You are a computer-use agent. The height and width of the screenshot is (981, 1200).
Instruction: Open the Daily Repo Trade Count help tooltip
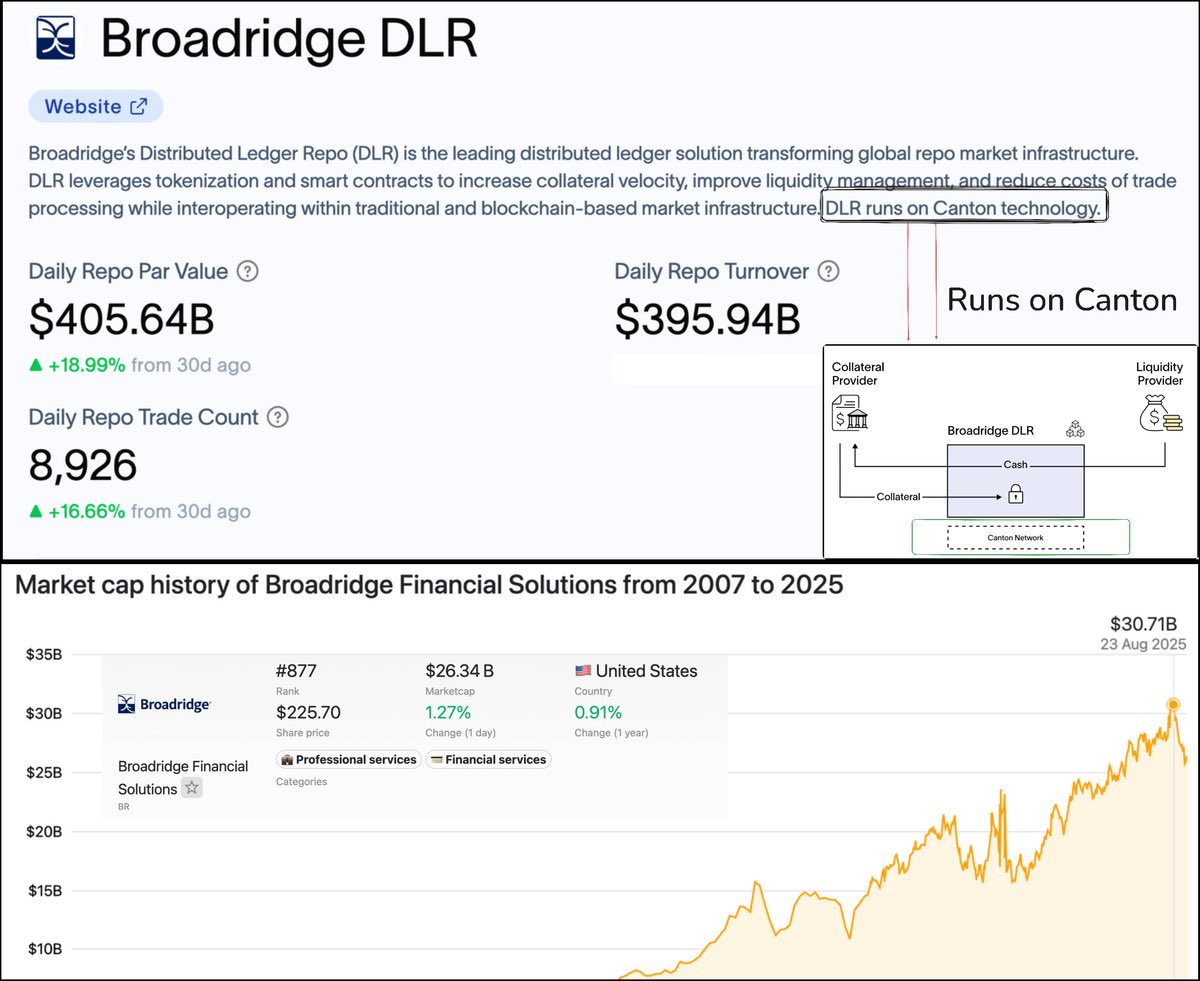[275, 417]
